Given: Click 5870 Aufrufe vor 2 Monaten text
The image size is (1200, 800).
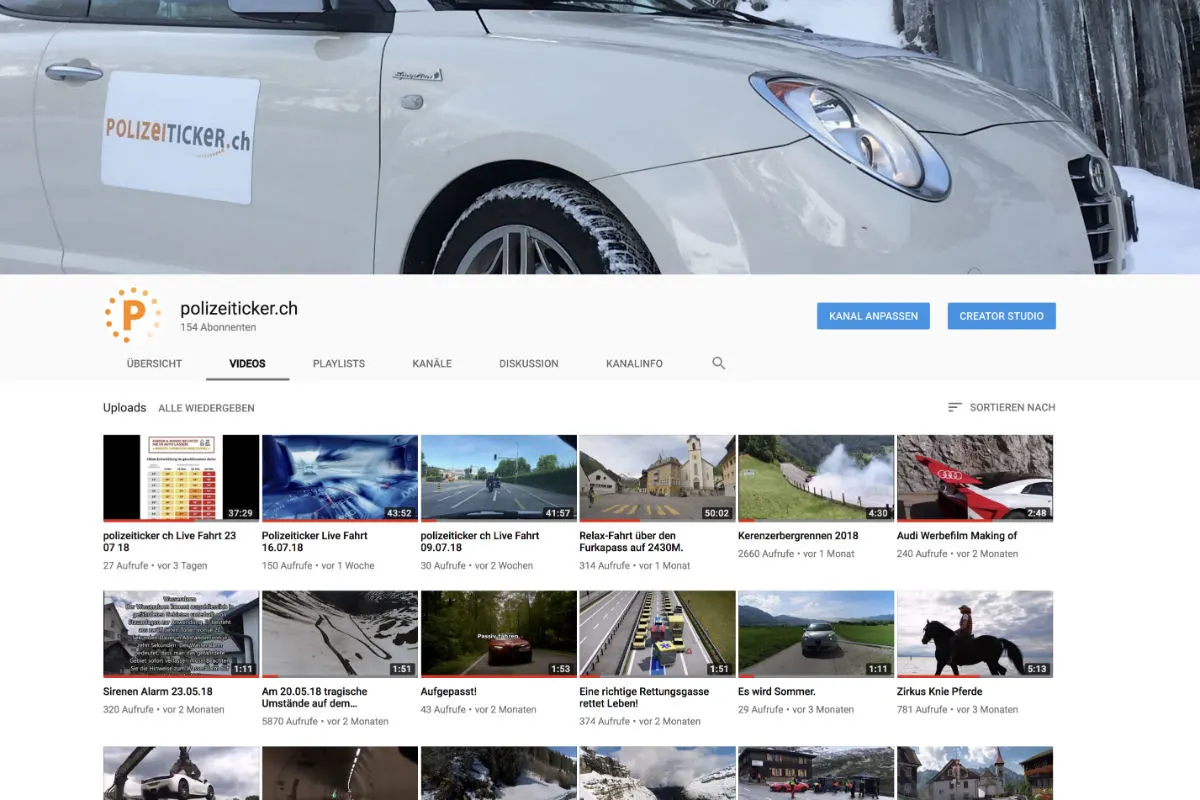Looking at the screenshot, I should [325, 721].
